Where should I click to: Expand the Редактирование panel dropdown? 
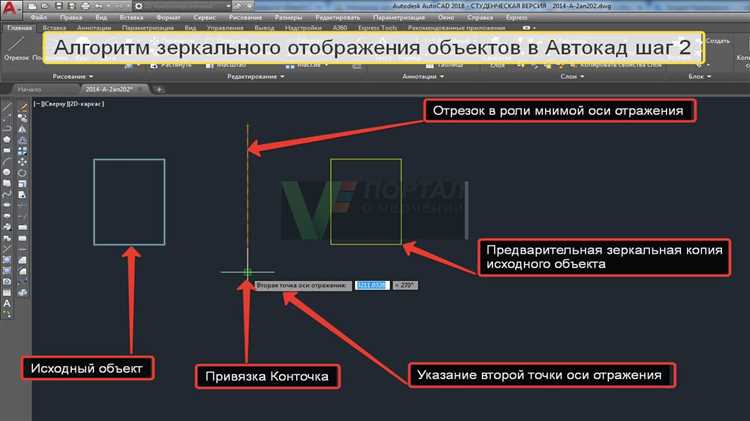click(255, 77)
